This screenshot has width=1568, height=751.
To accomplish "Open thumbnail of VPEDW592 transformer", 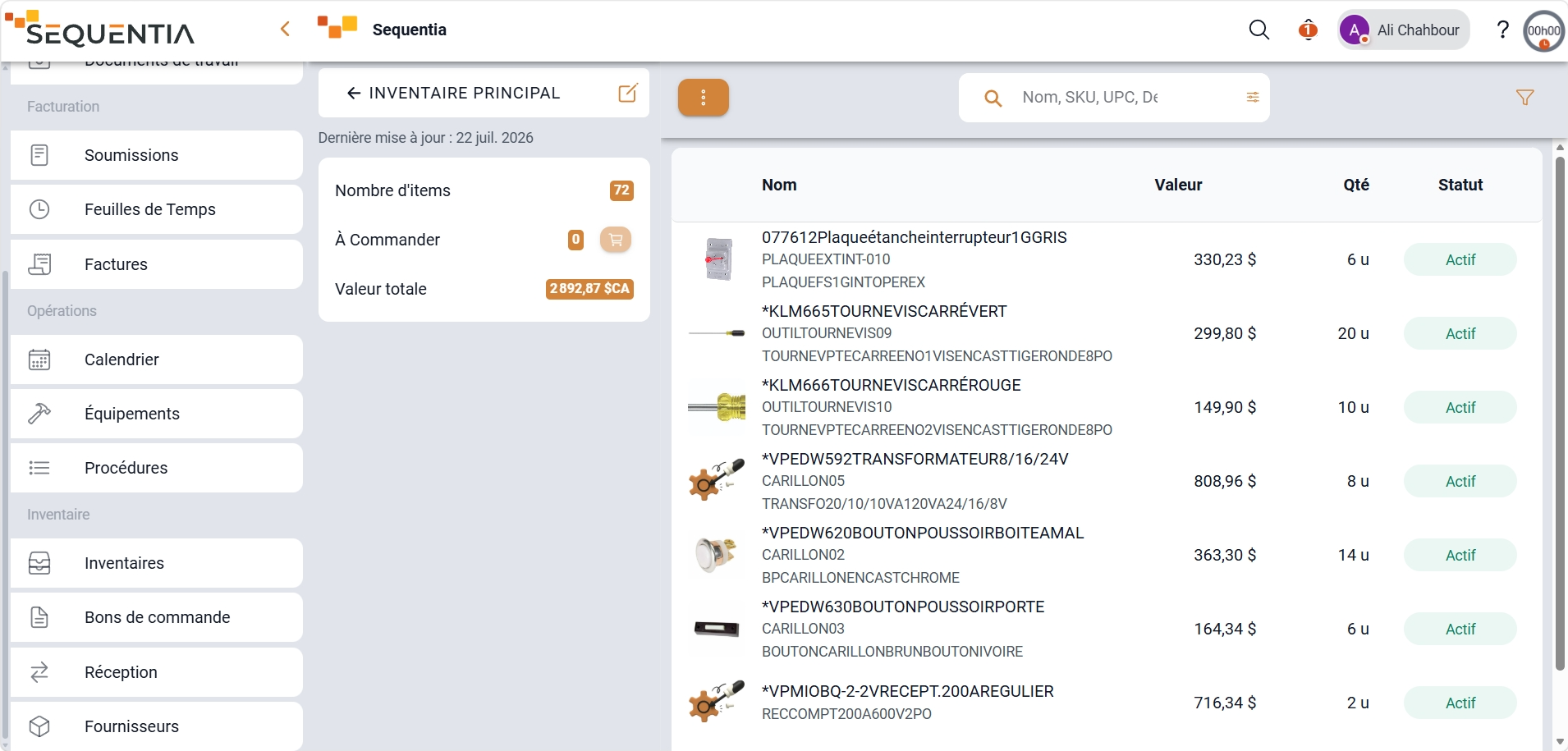I will pos(717,480).
